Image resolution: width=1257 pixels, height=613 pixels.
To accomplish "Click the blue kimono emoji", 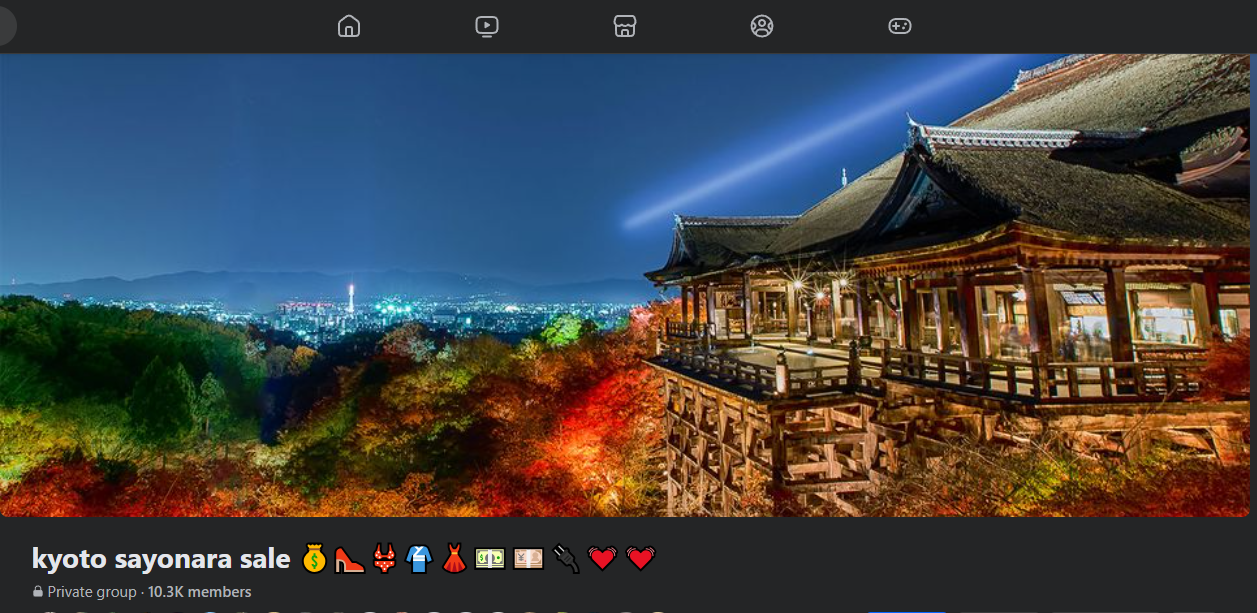I will [x=419, y=558].
